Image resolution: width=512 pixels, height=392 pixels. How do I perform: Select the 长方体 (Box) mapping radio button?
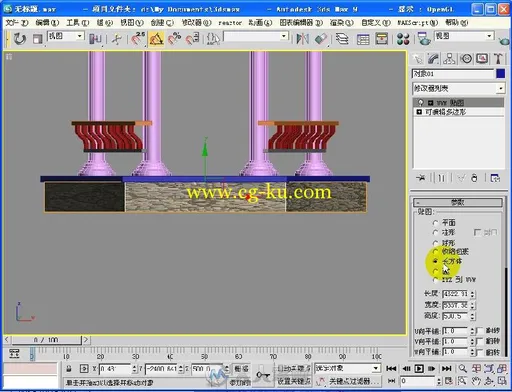click(x=435, y=261)
